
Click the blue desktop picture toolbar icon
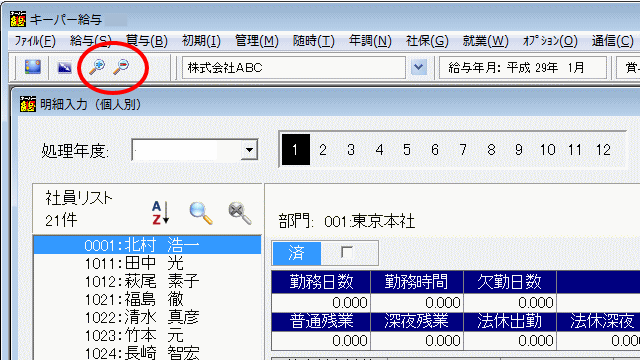[x=33, y=67]
